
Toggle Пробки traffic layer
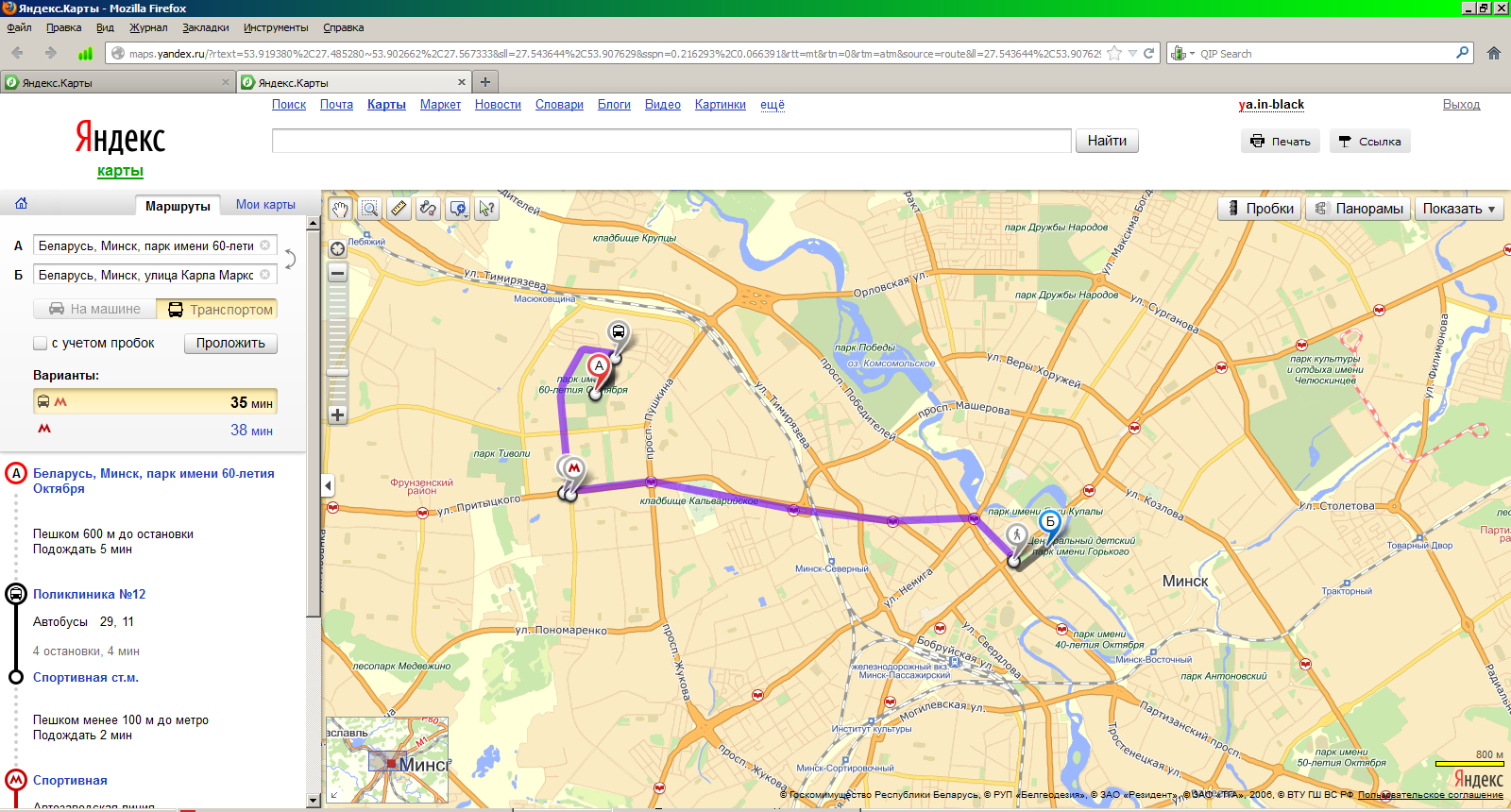pyautogui.click(x=1259, y=209)
